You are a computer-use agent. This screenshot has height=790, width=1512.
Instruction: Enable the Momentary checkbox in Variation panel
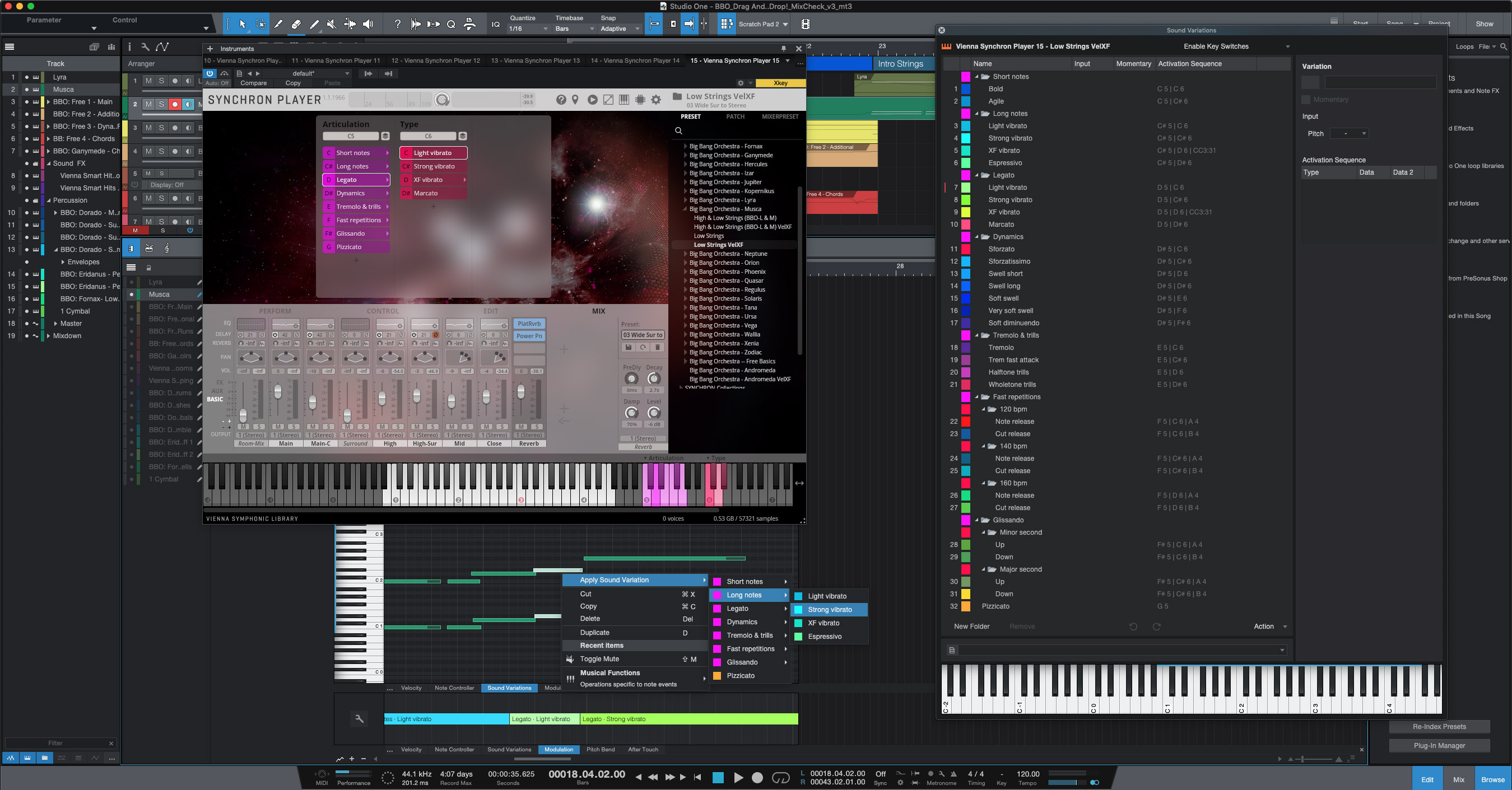click(1306, 100)
